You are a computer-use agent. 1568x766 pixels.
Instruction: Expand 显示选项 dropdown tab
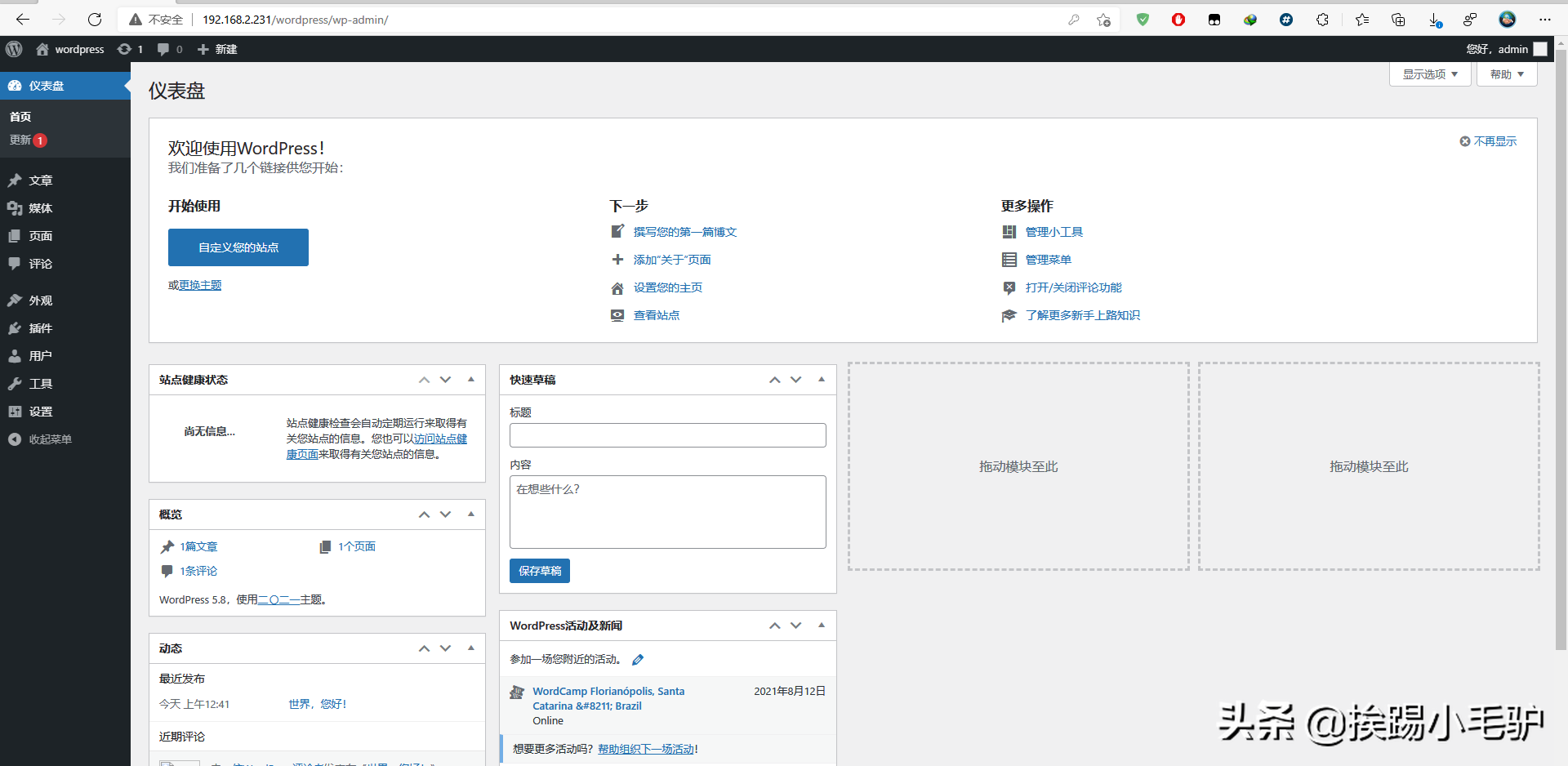click(x=1430, y=74)
